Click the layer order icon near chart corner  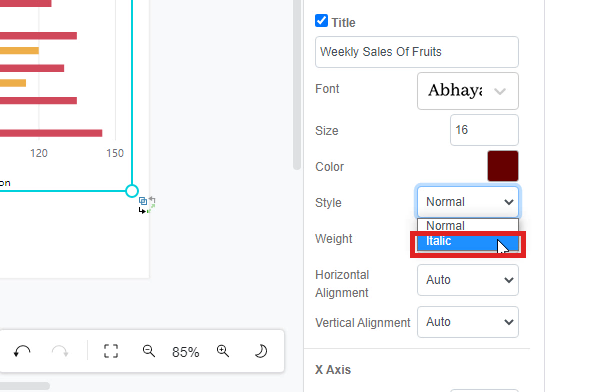click(x=143, y=201)
